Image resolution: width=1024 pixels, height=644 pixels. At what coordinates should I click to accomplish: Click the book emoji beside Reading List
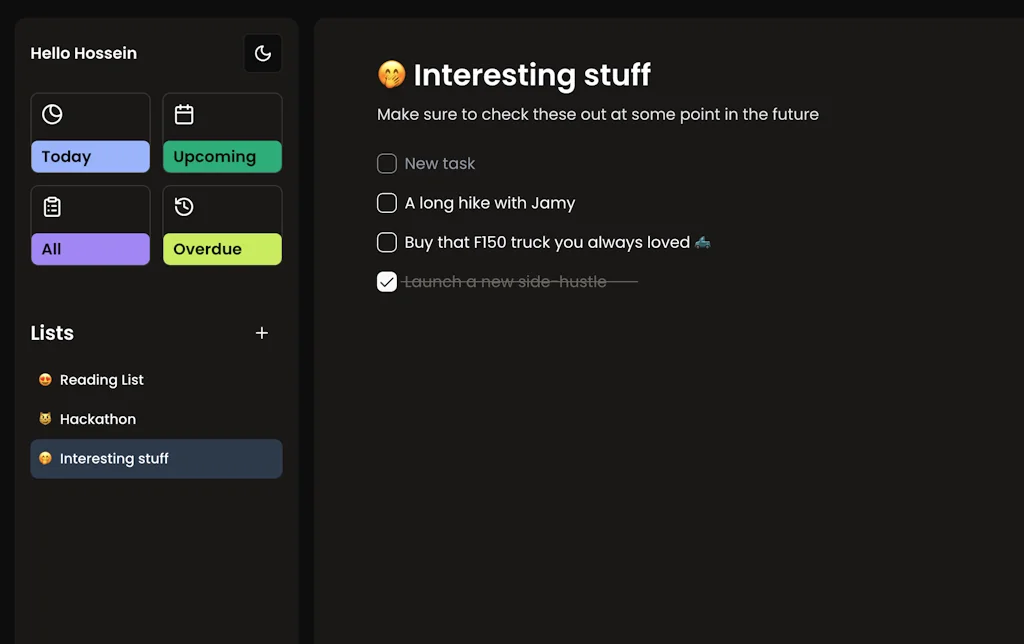tap(44, 379)
